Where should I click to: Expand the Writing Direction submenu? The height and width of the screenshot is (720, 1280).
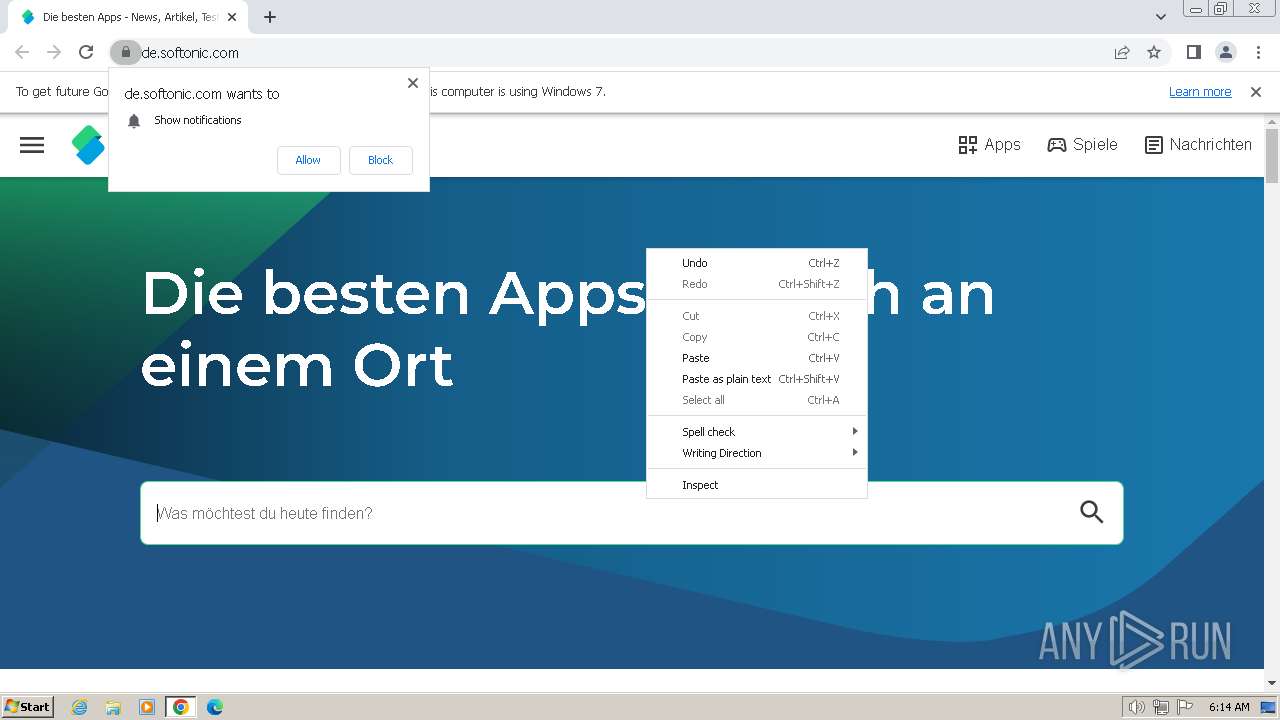[757, 453]
